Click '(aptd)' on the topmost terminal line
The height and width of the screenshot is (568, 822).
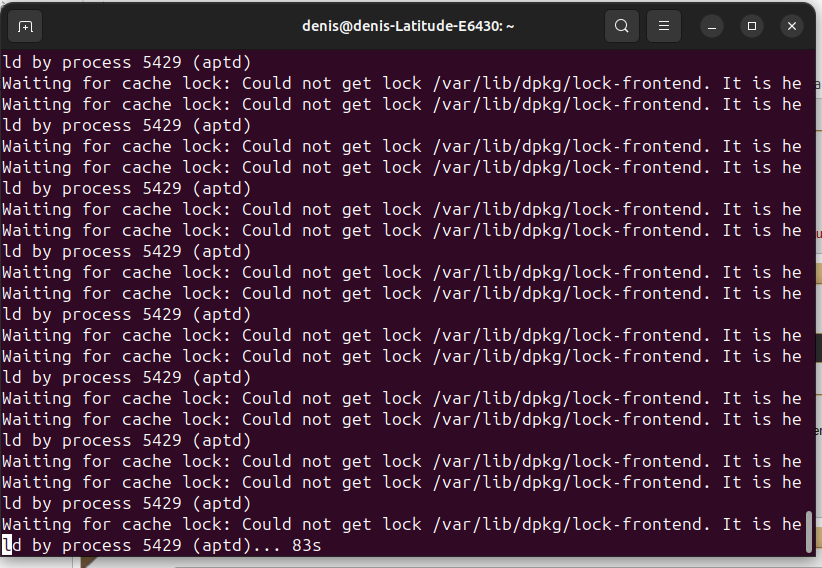point(222,62)
